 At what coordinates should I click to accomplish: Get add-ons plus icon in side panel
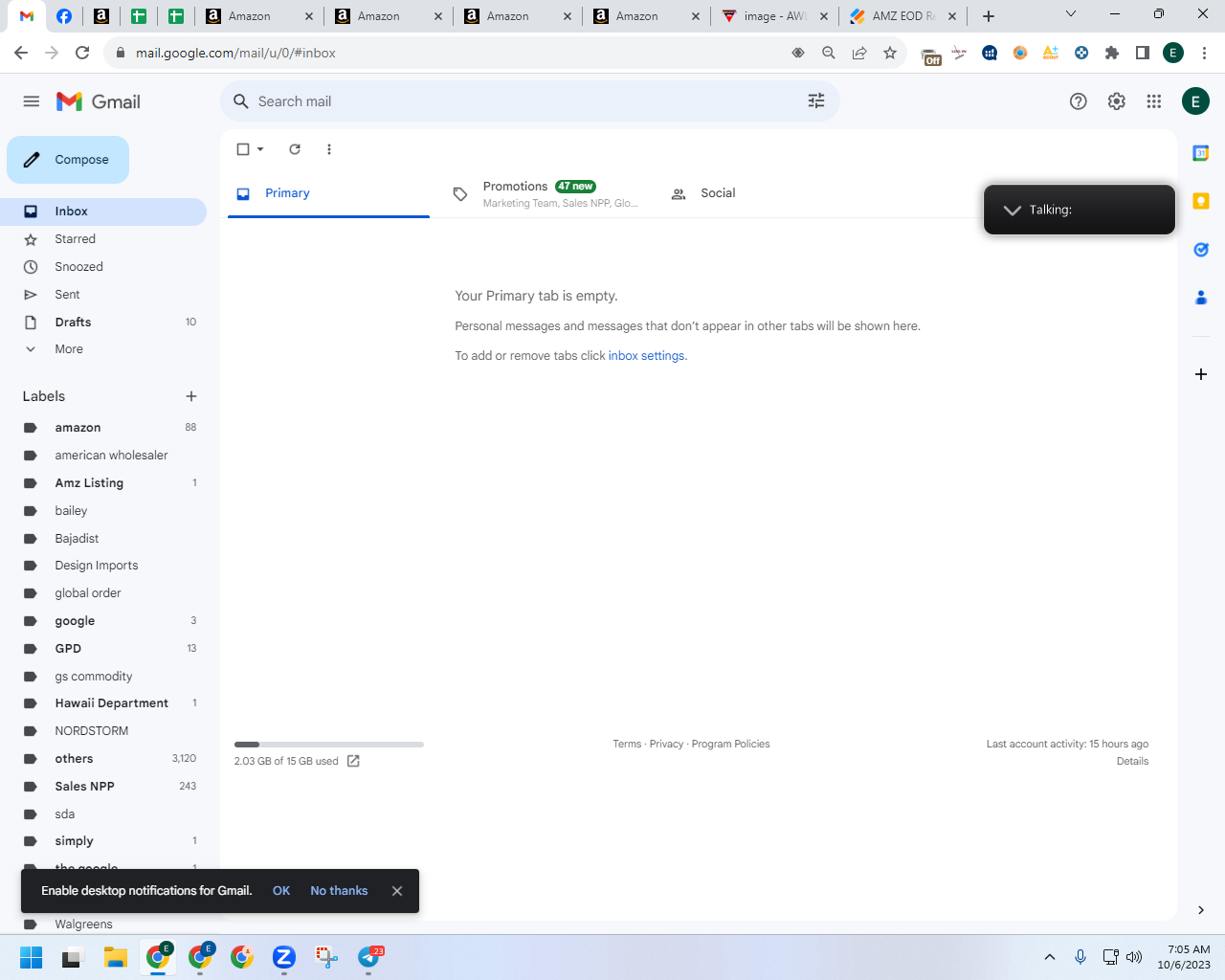[1201, 374]
